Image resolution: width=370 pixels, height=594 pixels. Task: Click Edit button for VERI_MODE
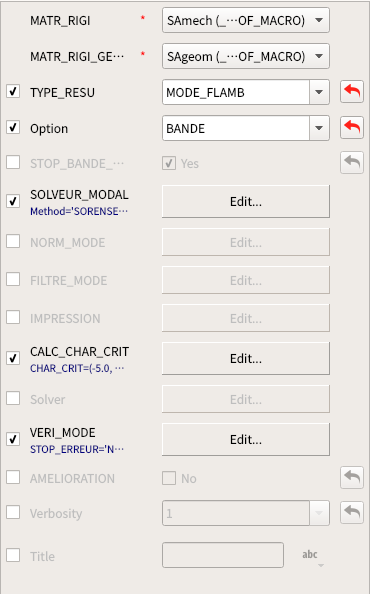point(246,439)
